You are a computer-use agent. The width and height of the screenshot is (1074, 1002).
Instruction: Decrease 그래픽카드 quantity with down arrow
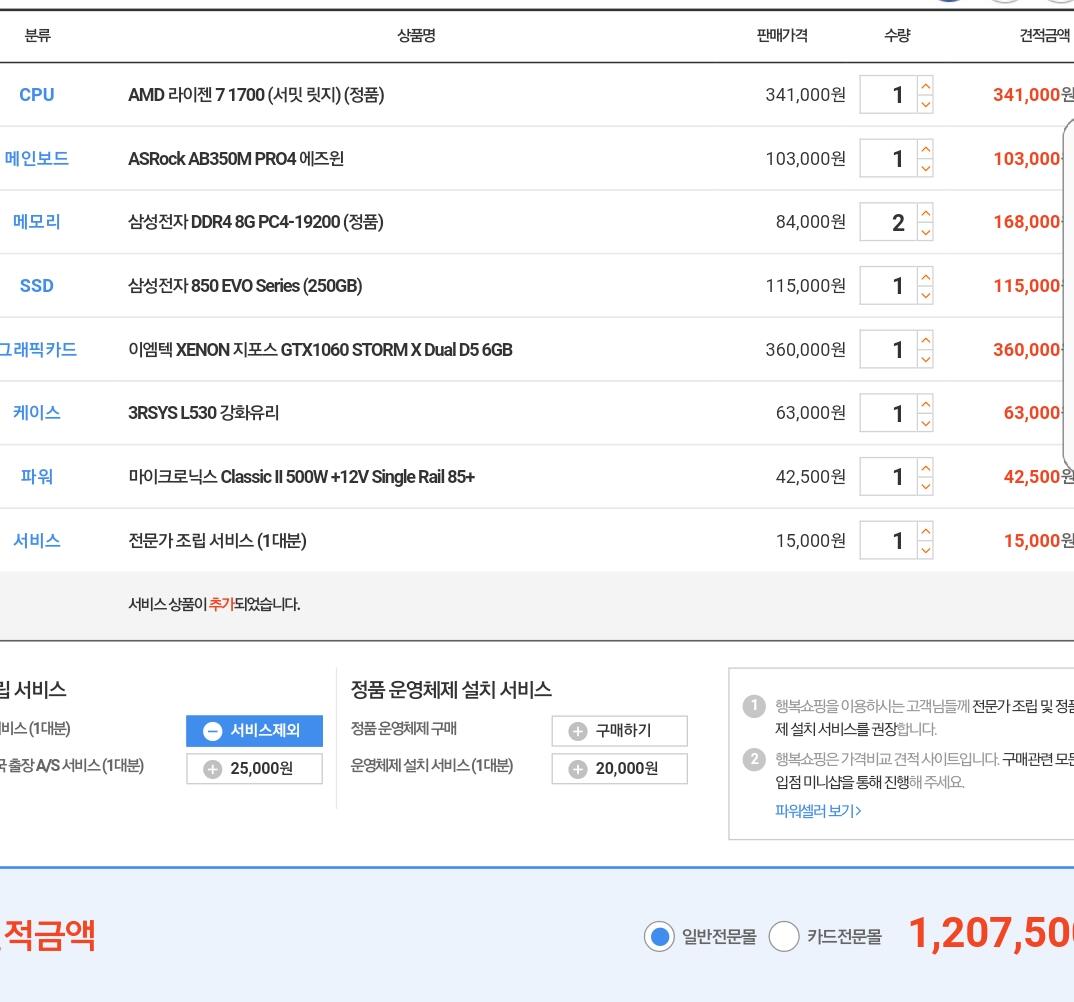coord(925,359)
